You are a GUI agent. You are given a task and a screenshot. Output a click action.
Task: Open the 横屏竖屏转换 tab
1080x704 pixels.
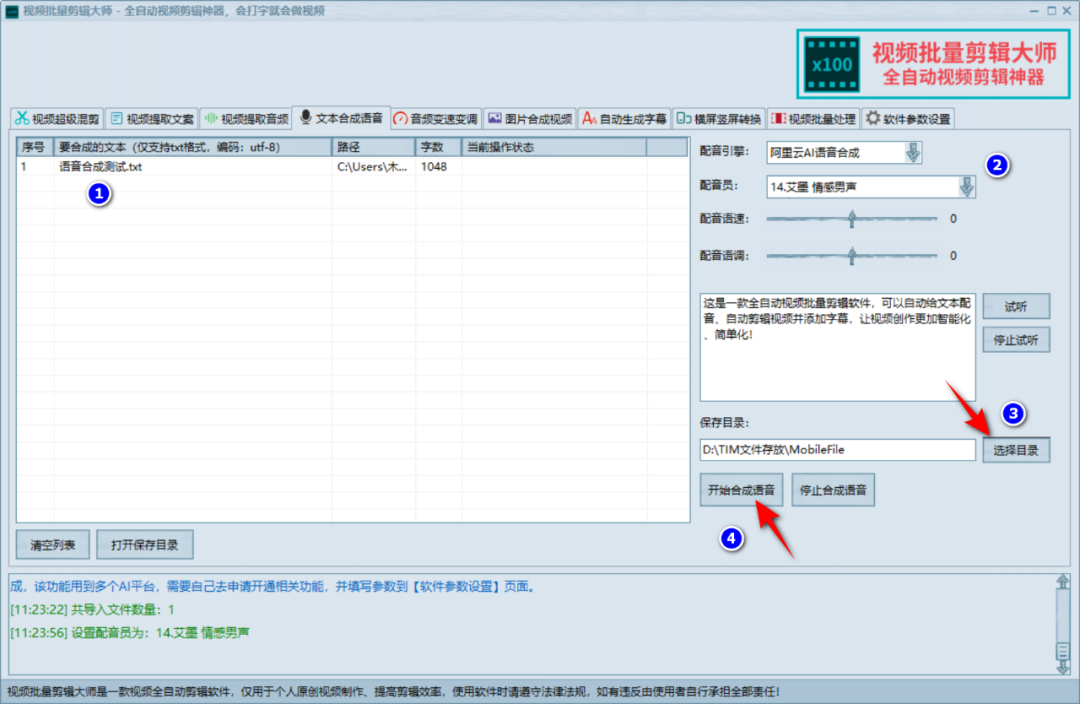[x=719, y=118]
